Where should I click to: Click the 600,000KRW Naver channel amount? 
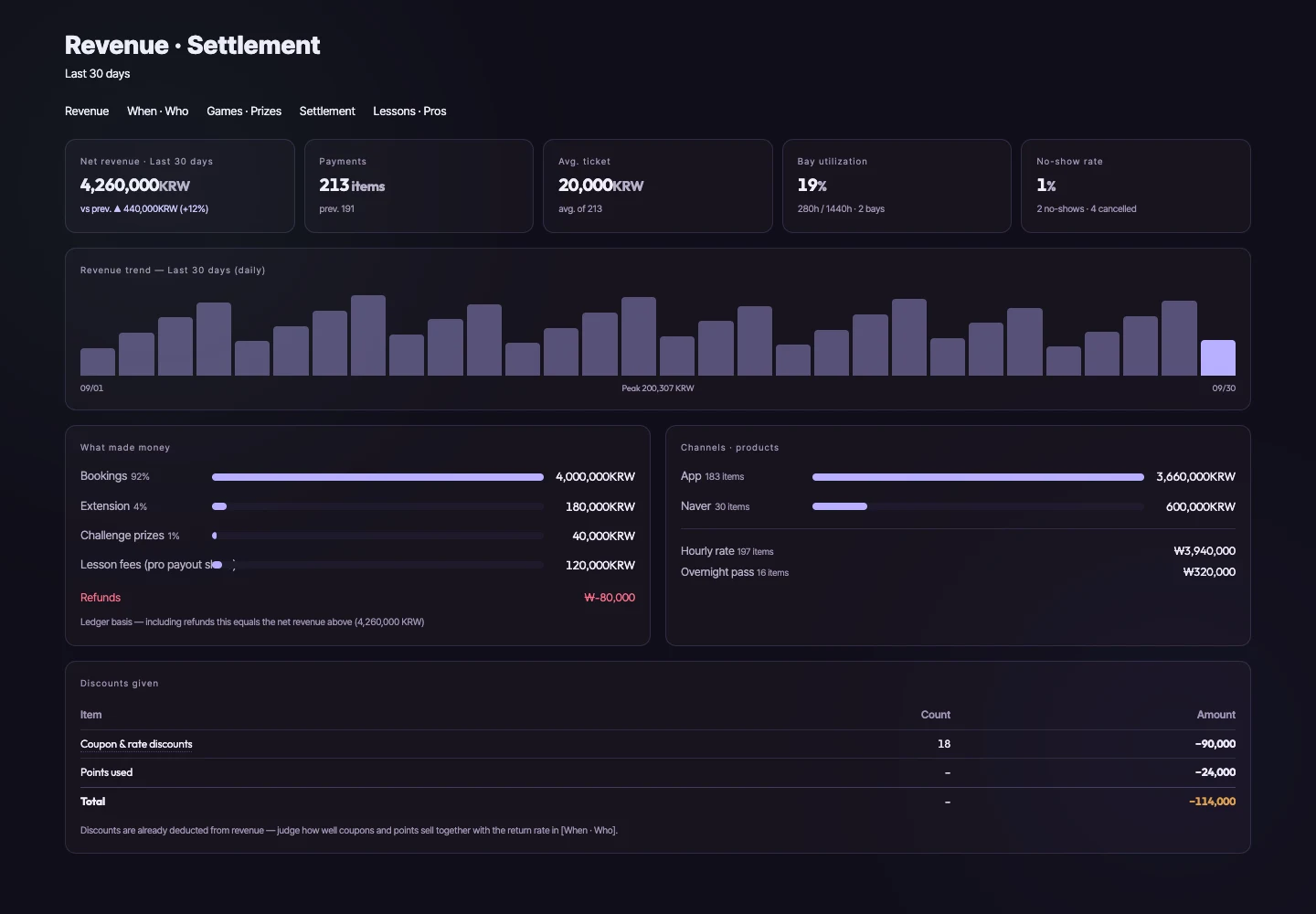coord(1201,506)
